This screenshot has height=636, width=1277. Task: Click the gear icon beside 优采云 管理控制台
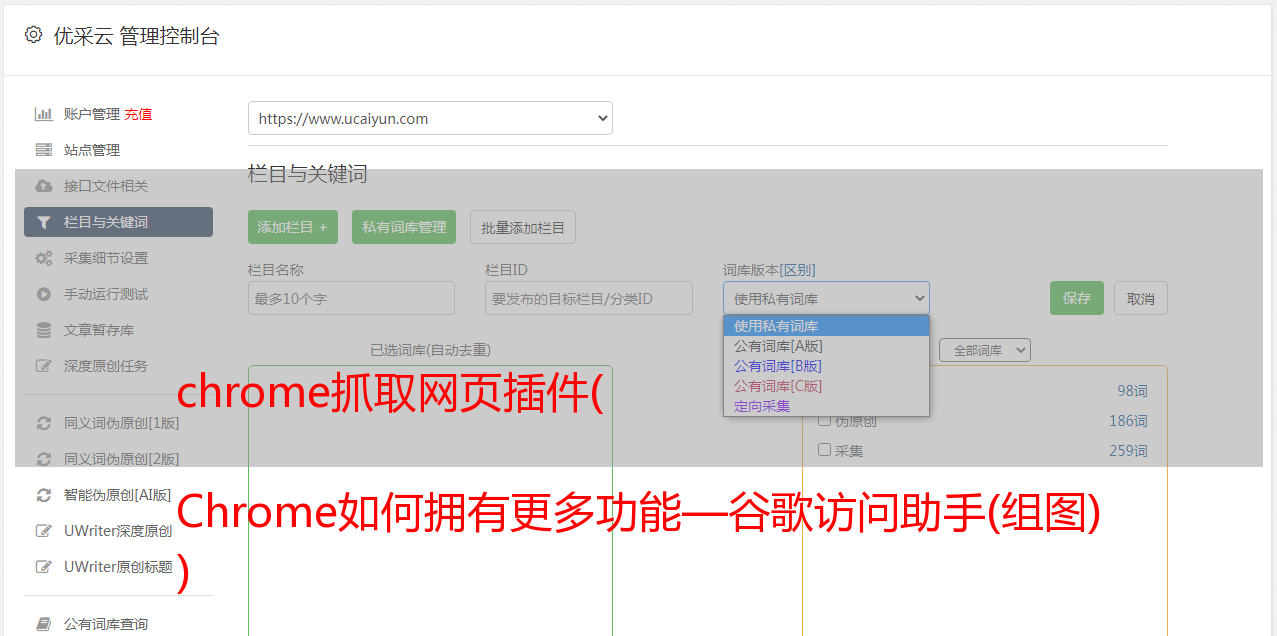(x=33, y=35)
